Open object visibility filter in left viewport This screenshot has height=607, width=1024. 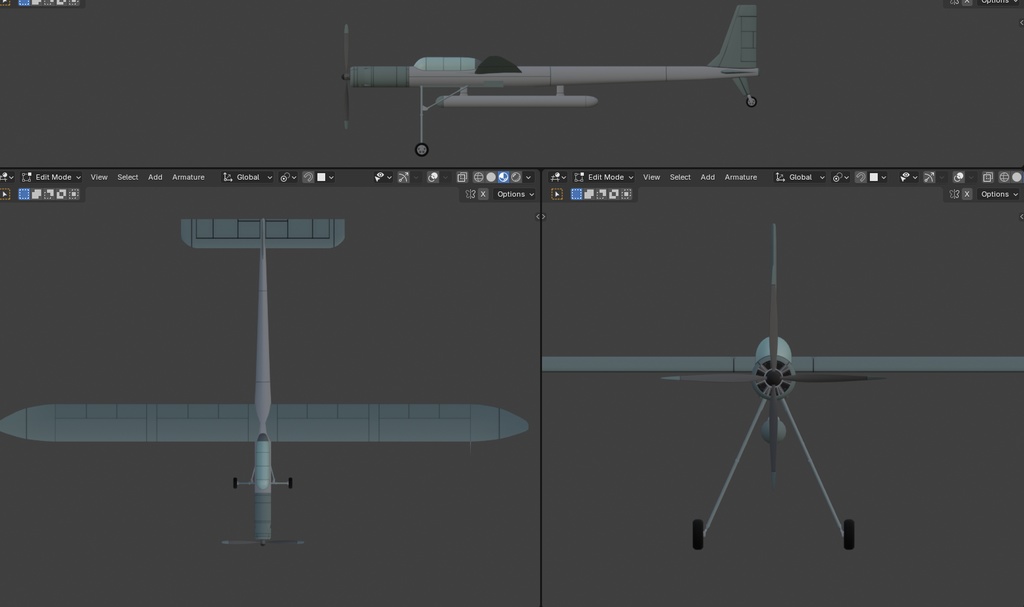(x=383, y=177)
